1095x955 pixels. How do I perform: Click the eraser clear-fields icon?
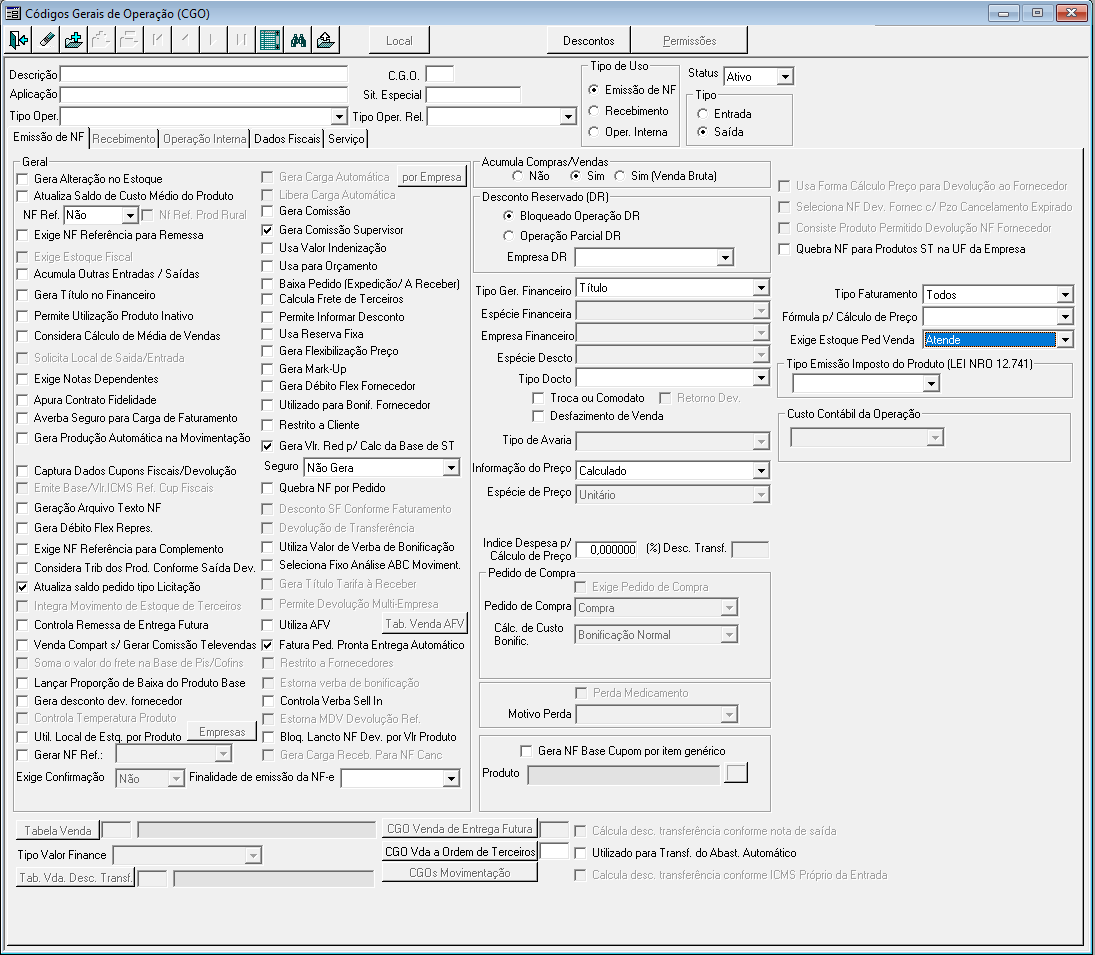click(46, 40)
